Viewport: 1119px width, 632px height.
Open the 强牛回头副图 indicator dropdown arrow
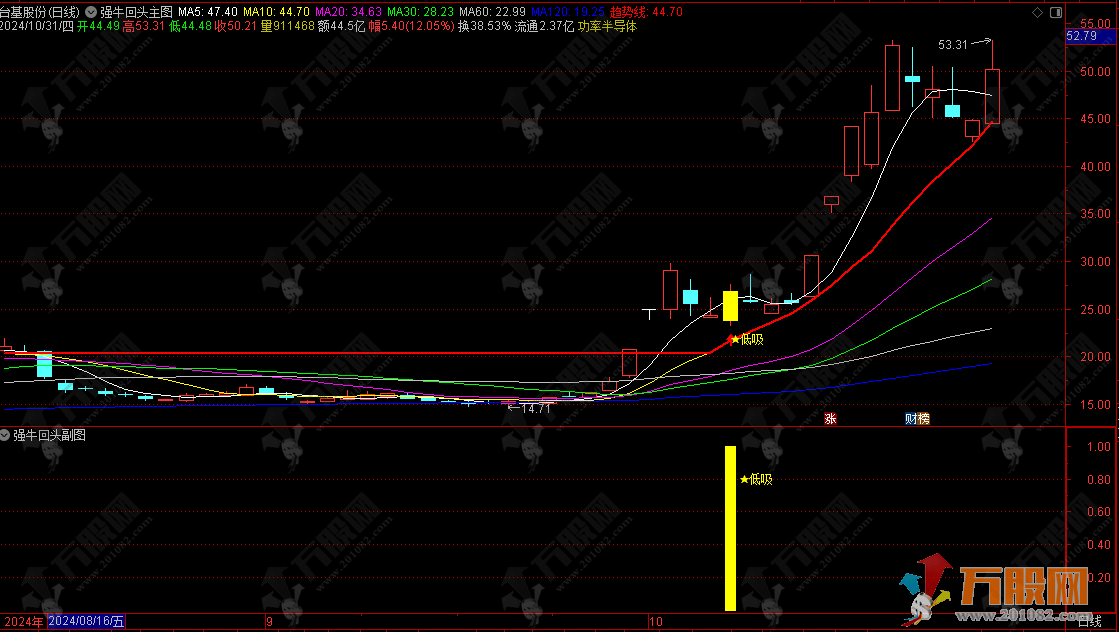coord(5,435)
